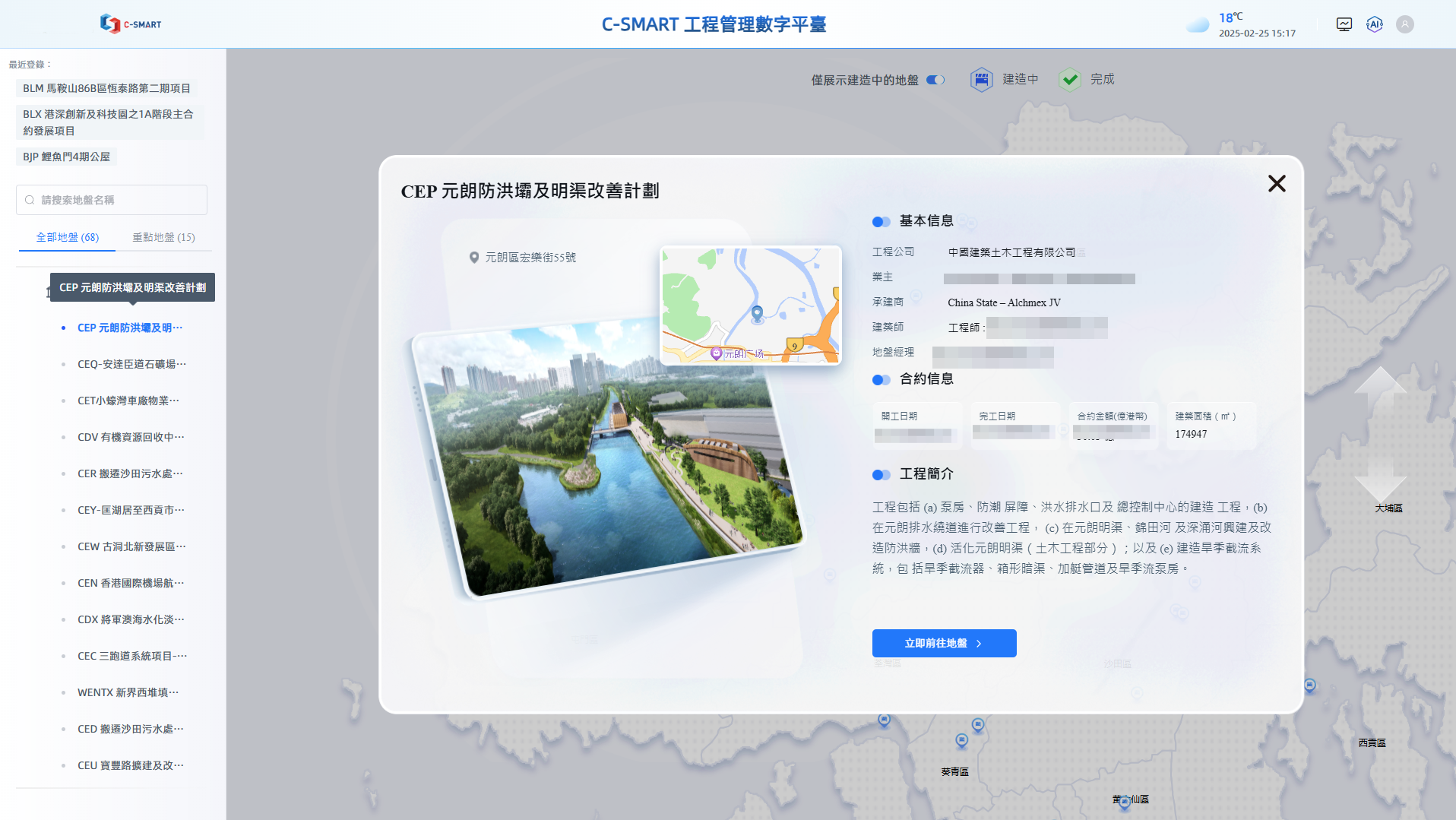Select CEP 元朗防洪壩及明… in site list
The width and height of the screenshot is (1456, 820).
click(x=130, y=328)
